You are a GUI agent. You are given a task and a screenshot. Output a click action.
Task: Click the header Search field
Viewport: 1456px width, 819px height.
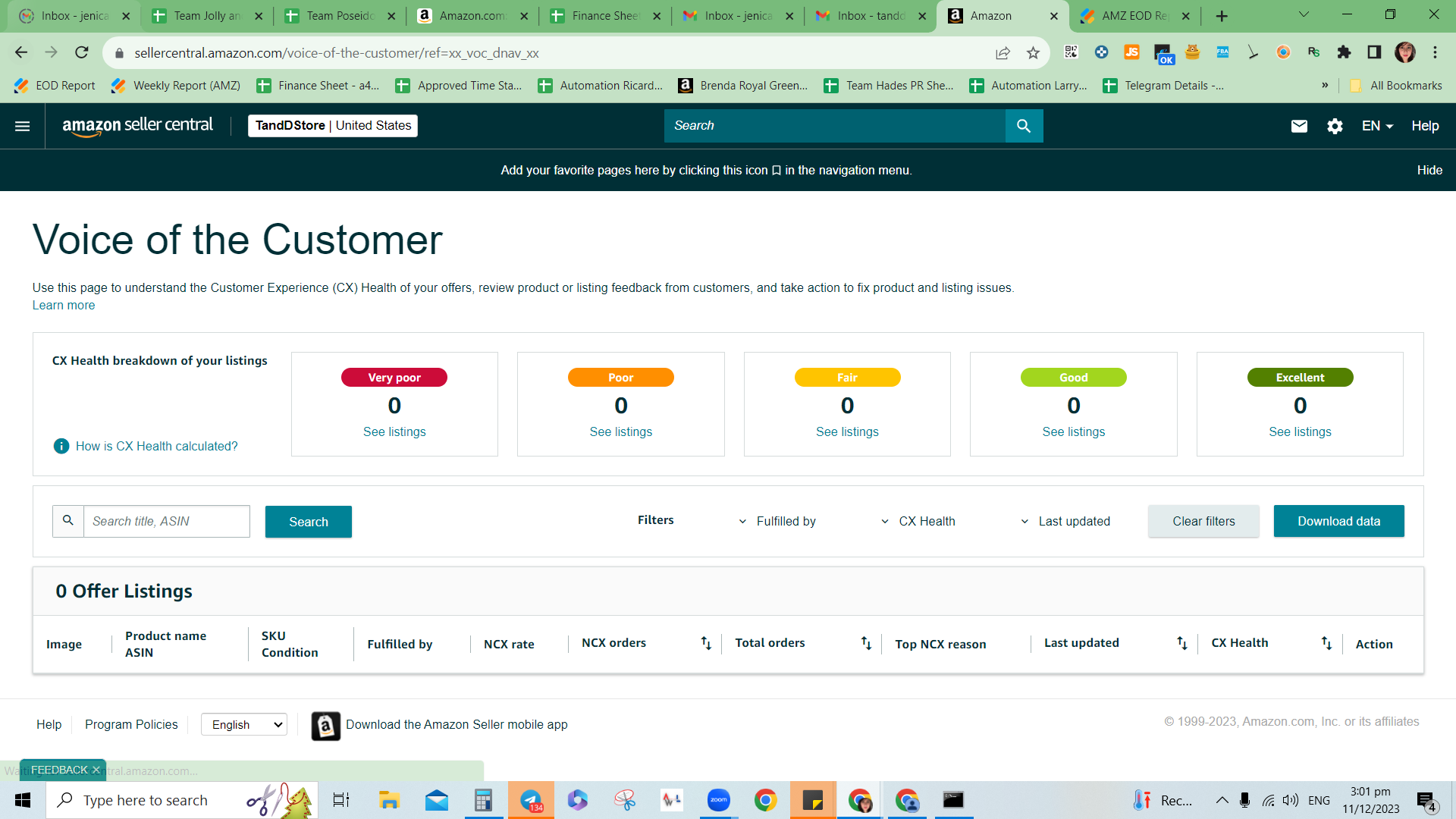[x=834, y=126]
